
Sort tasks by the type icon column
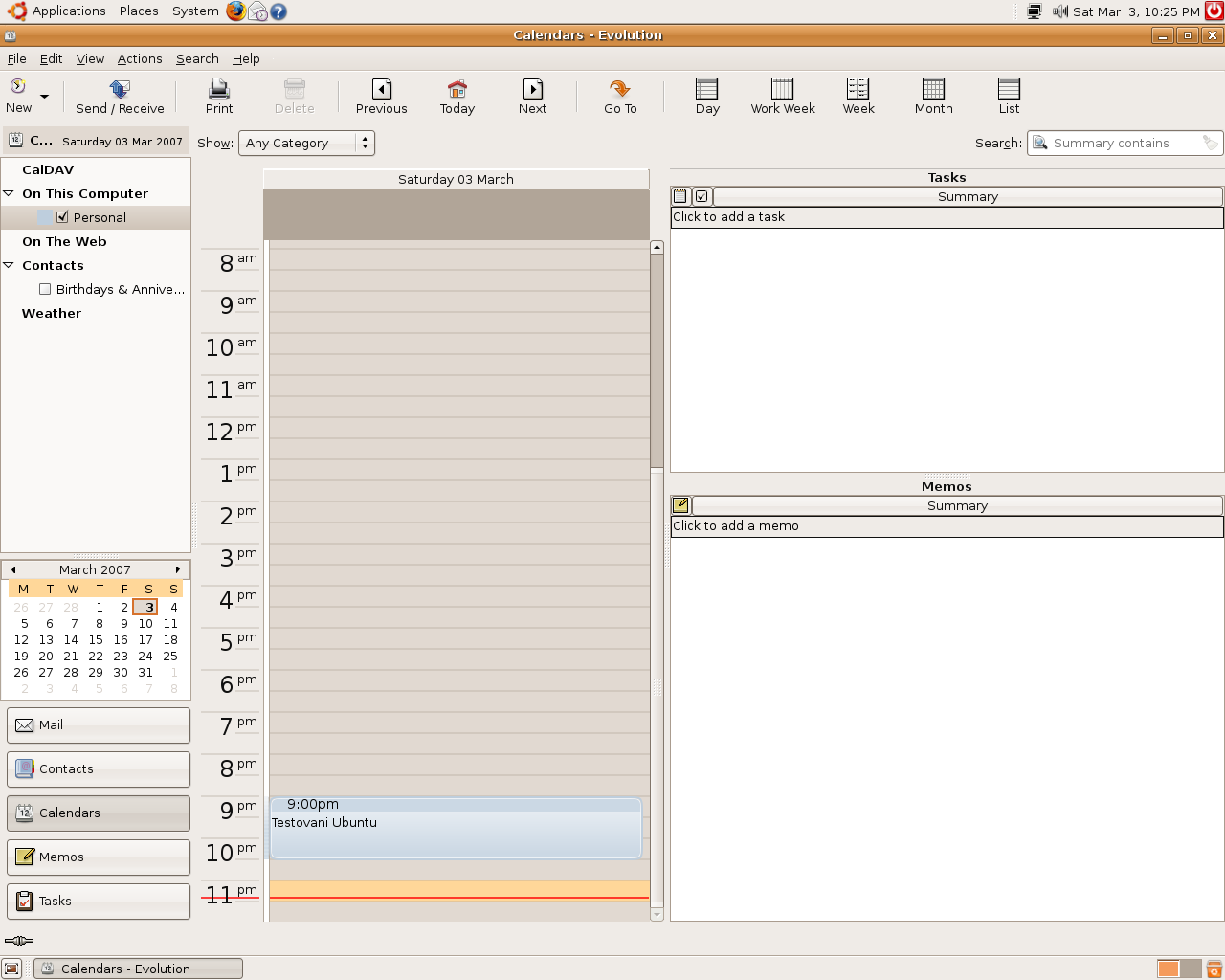680,196
